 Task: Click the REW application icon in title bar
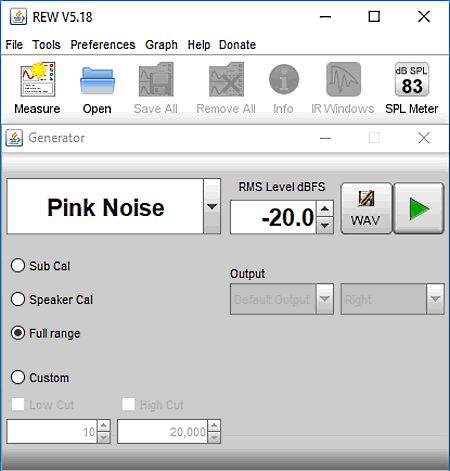point(18,17)
